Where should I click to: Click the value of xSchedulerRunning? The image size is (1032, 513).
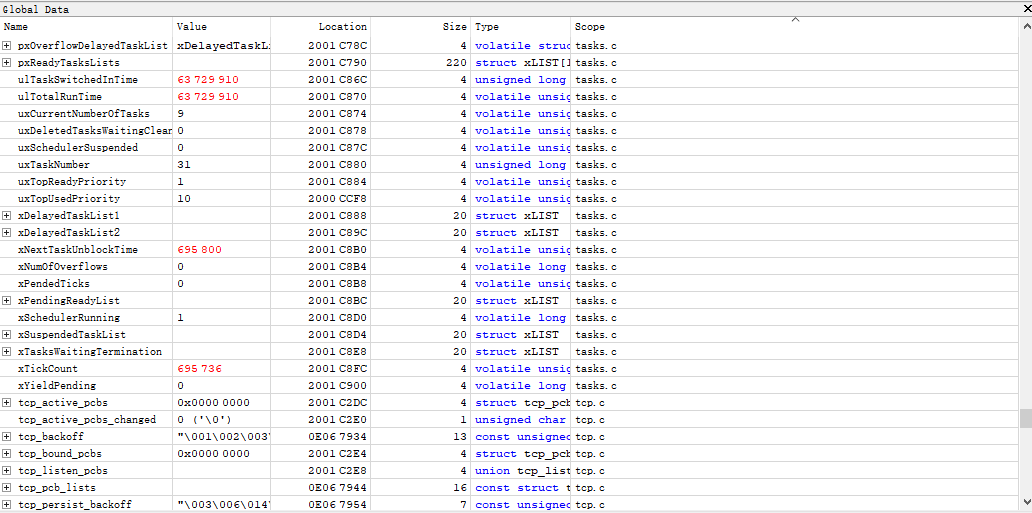(x=180, y=318)
